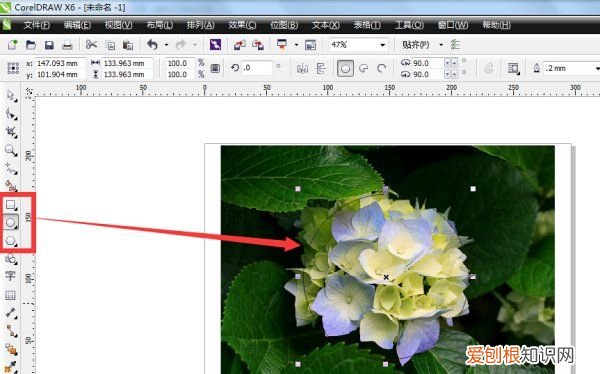The image size is (600, 374).
Task: Click the rotation angle input field
Action: (x=257, y=68)
